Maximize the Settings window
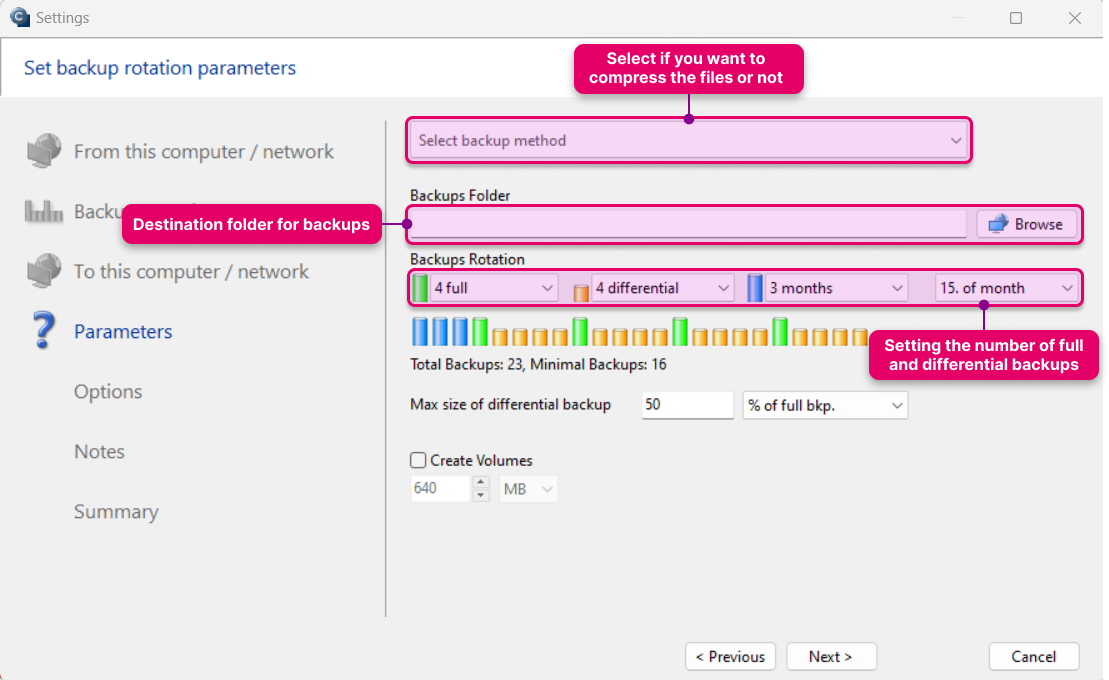The image size is (1109, 680). 1016,18
